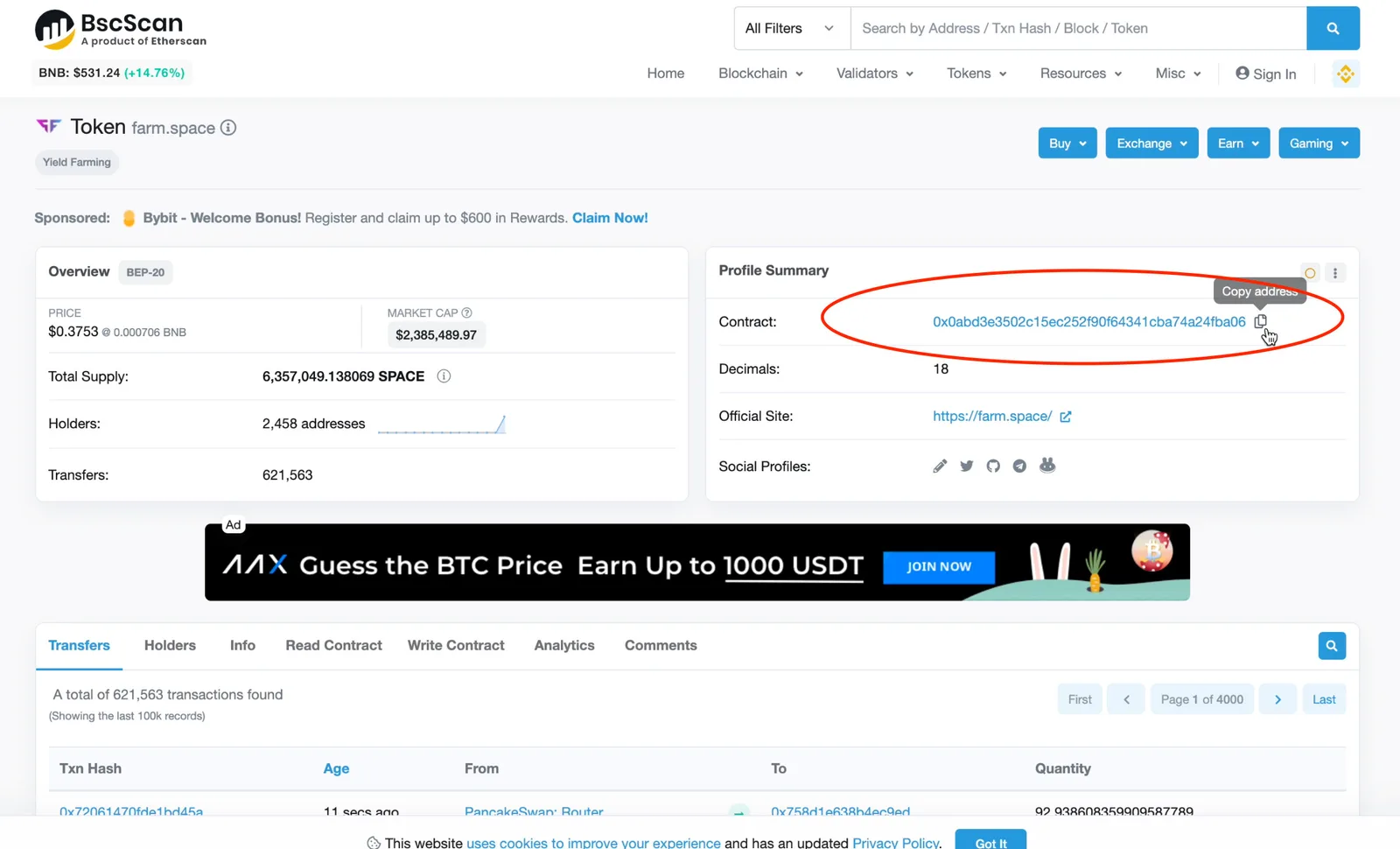Open the All Filters dropdown

point(792,28)
